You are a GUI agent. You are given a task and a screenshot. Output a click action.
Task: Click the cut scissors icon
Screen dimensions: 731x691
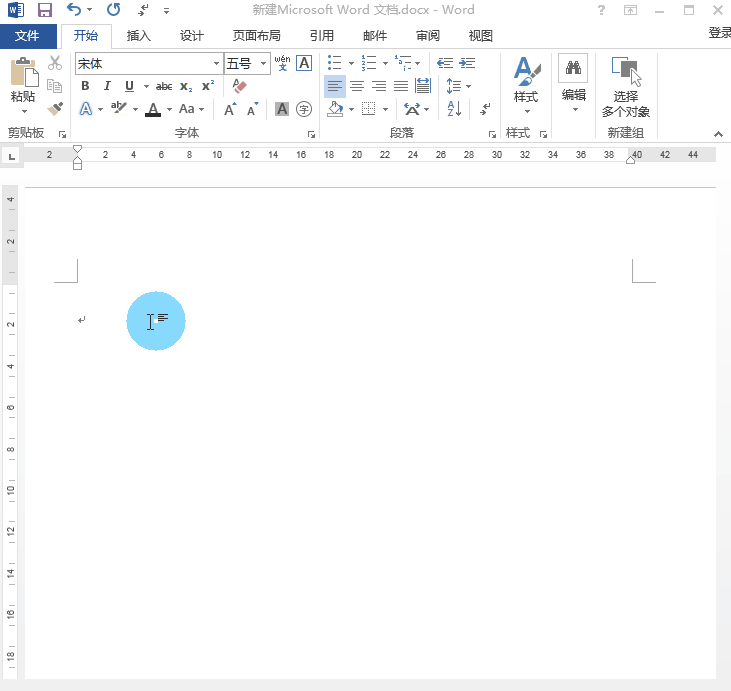[x=55, y=63]
